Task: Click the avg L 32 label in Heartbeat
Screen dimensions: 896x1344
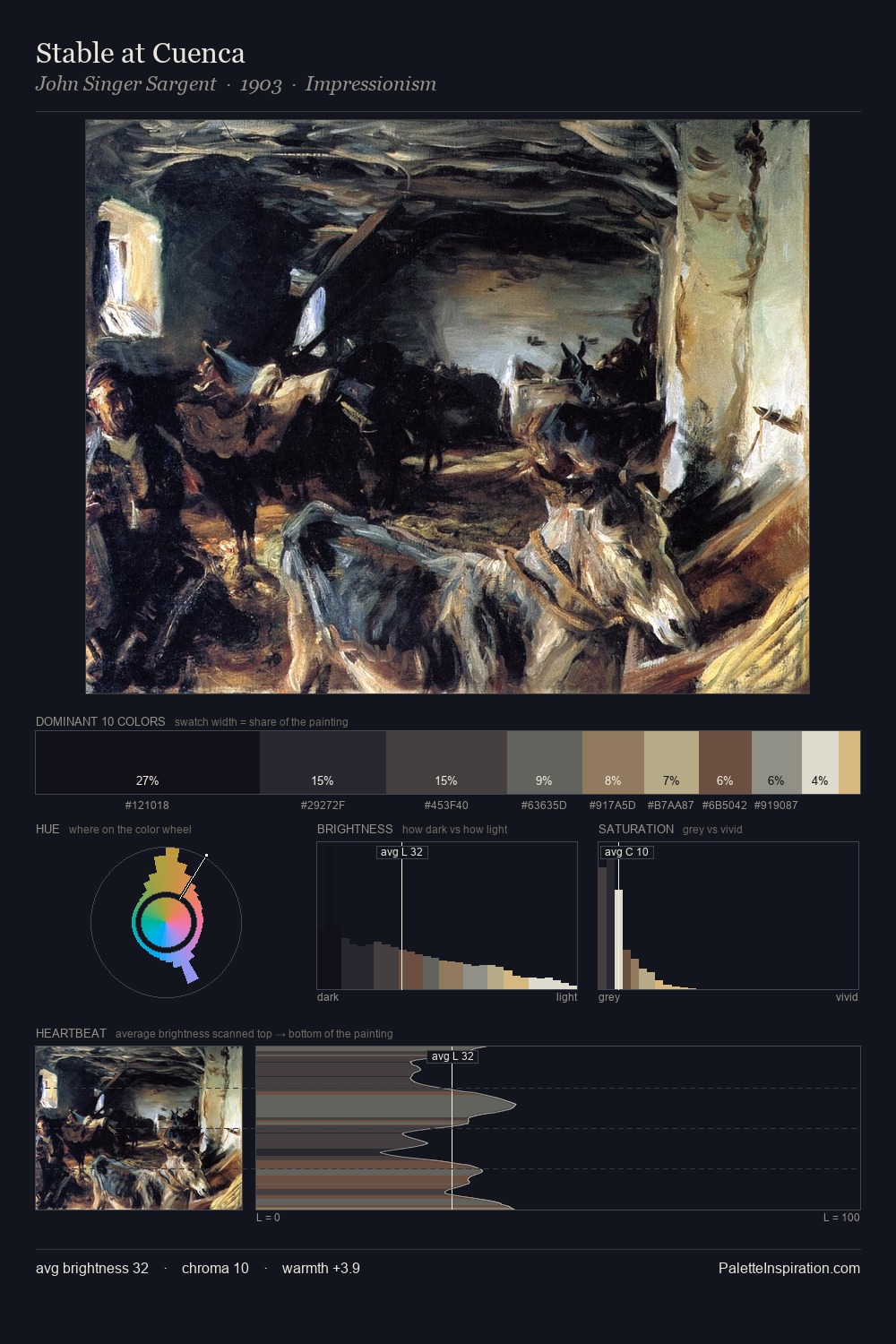Action: click(452, 1056)
